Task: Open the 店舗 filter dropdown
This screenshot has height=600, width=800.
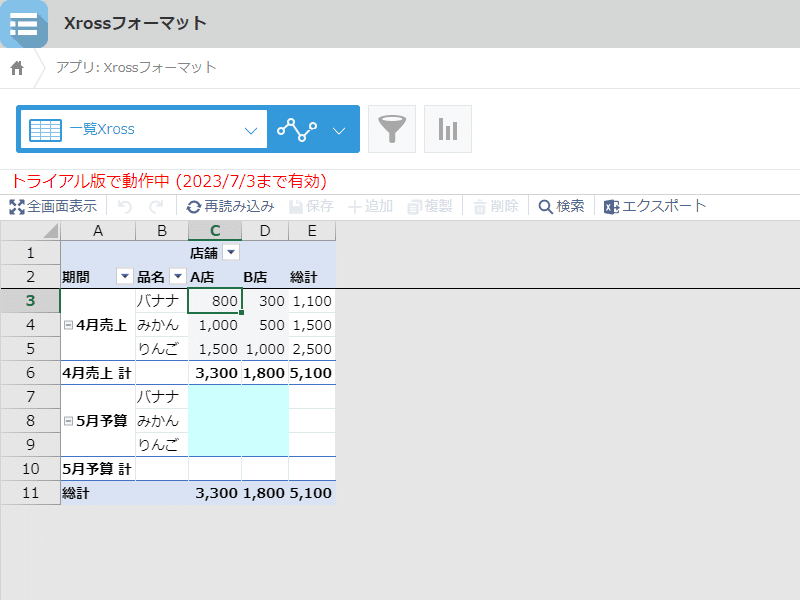Action: pos(231,252)
